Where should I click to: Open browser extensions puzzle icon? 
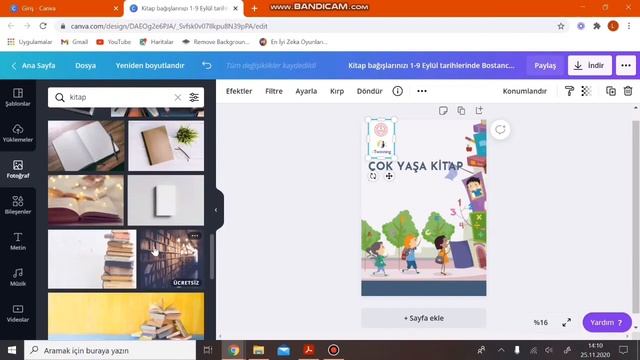(597, 26)
